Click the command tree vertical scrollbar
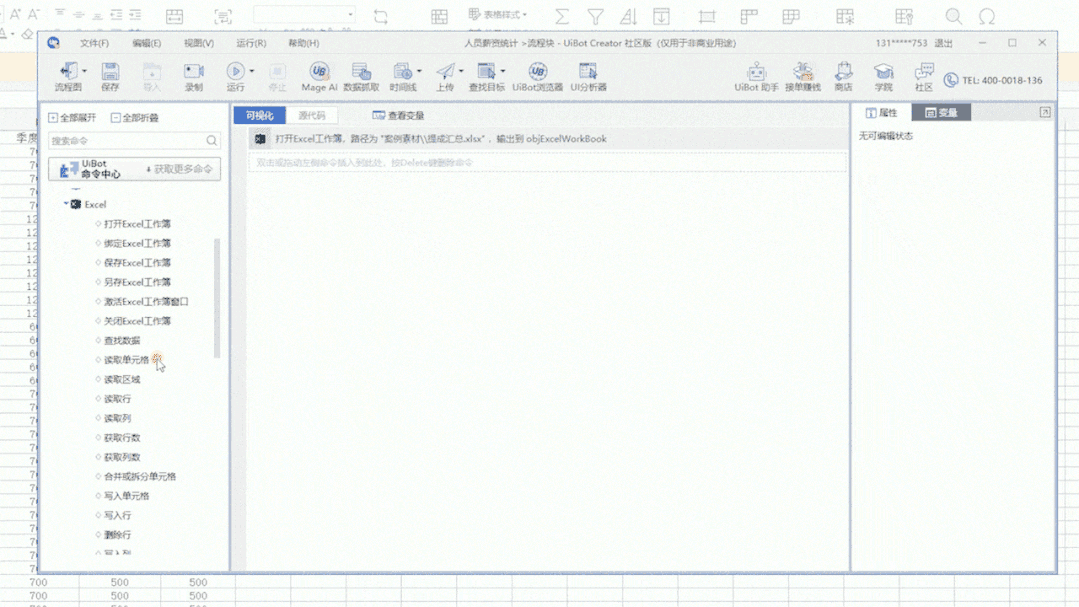 click(217, 297)
